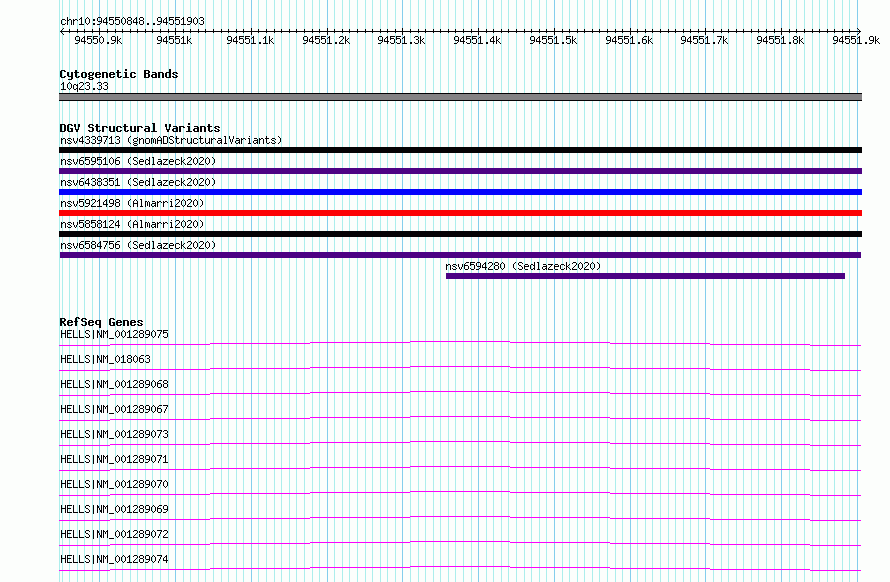Click the black nsv4339713 variant bar
The image size is (890, 582).
click(x=460, y=150)
